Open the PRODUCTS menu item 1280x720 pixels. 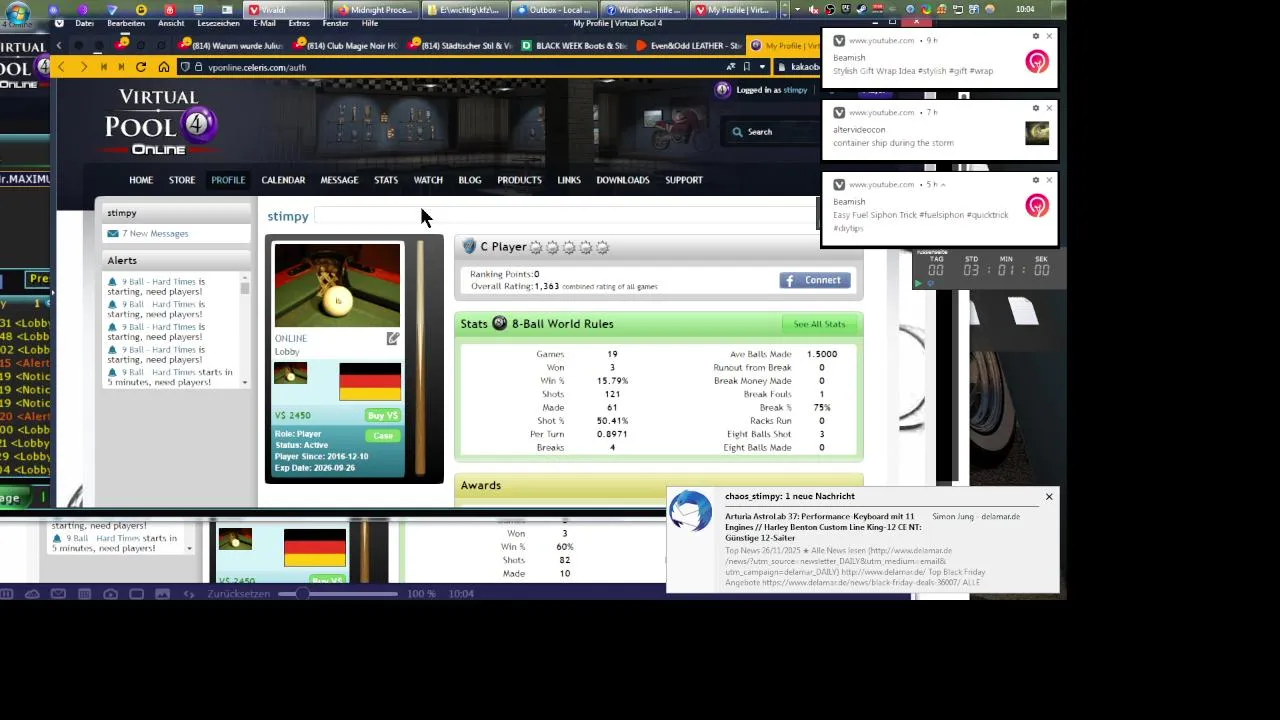519,180
